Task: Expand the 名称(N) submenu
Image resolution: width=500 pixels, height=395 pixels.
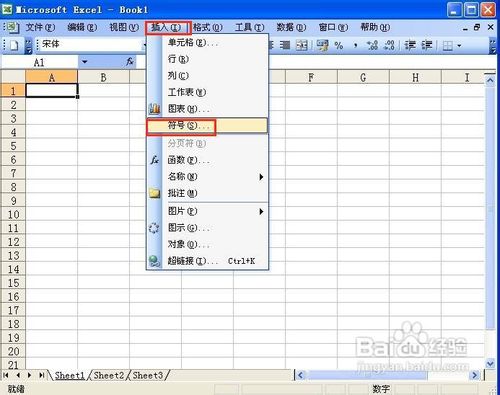Action: click(262, 177)
